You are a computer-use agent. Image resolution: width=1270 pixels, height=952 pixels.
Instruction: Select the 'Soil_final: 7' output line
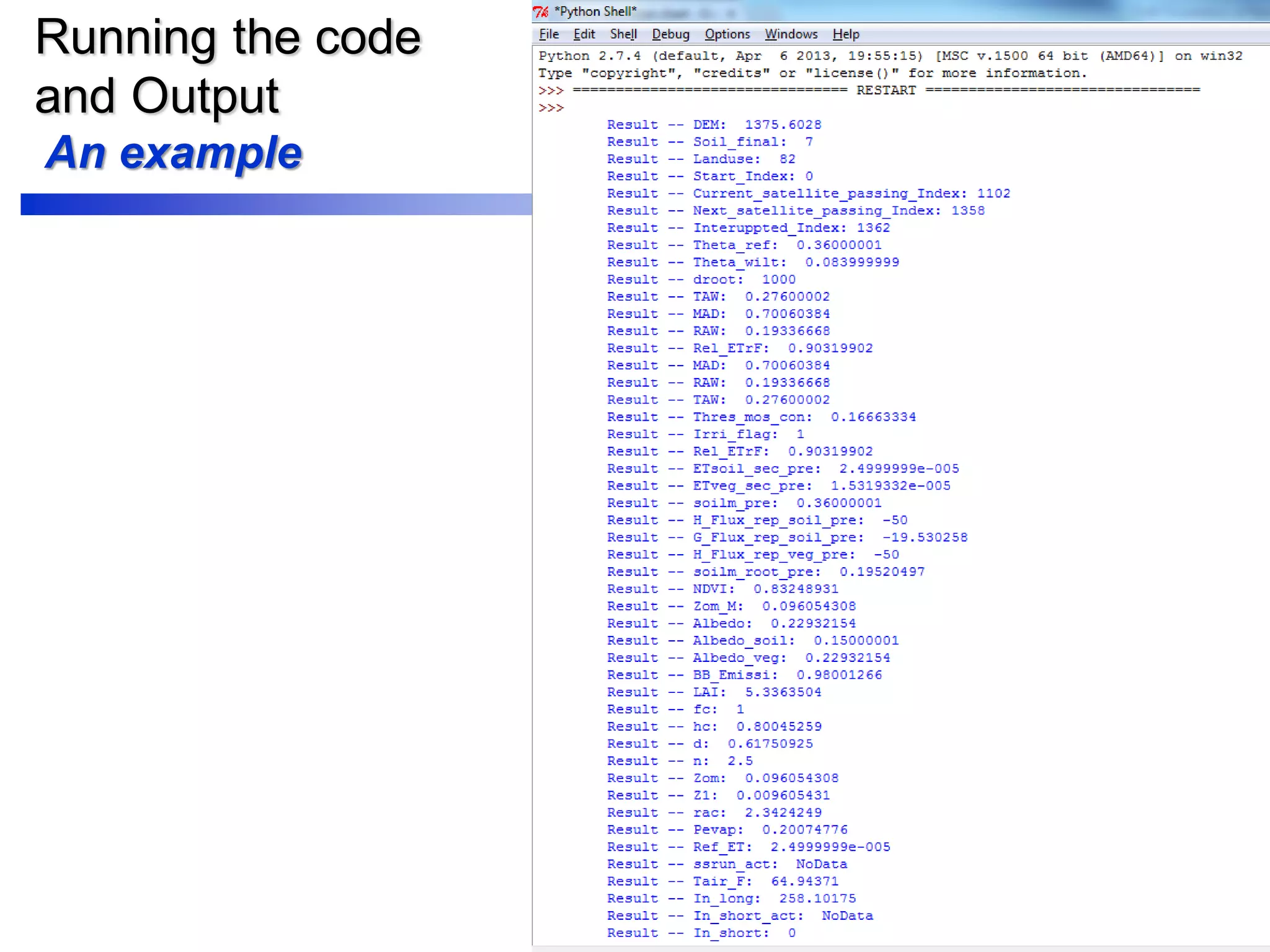(709, 142)
